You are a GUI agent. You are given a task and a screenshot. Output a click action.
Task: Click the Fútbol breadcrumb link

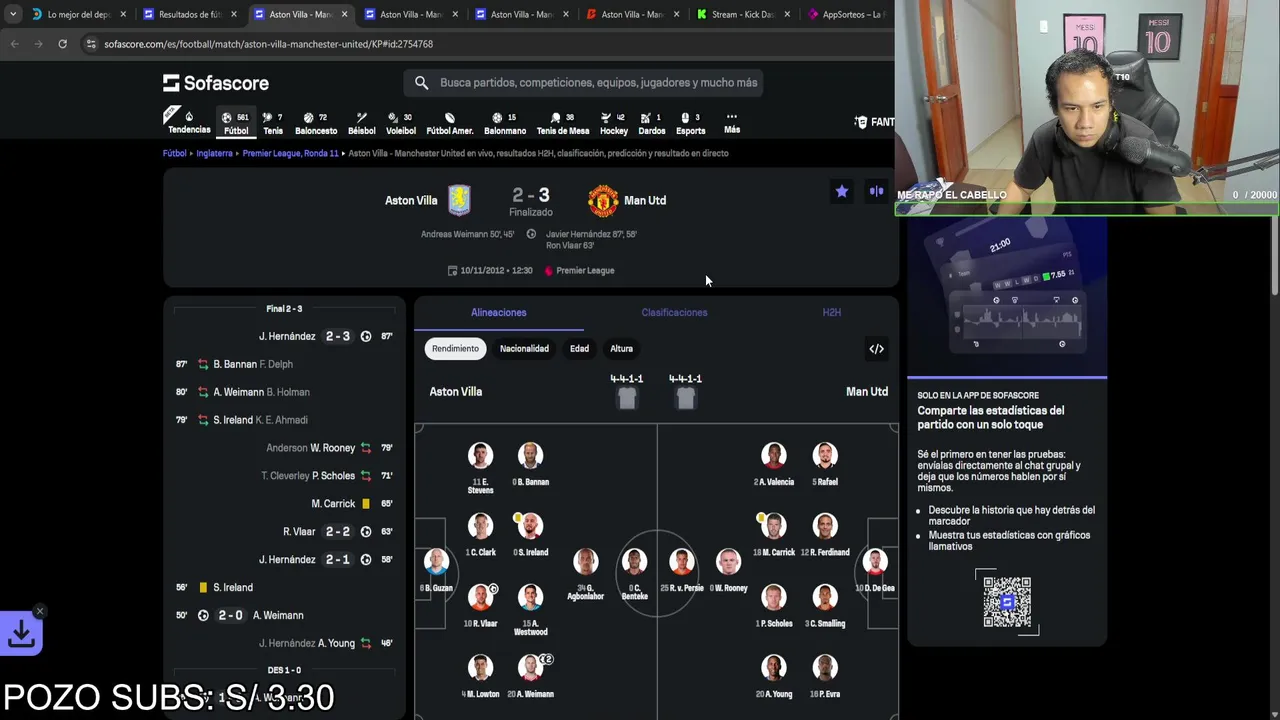[175, 153]
